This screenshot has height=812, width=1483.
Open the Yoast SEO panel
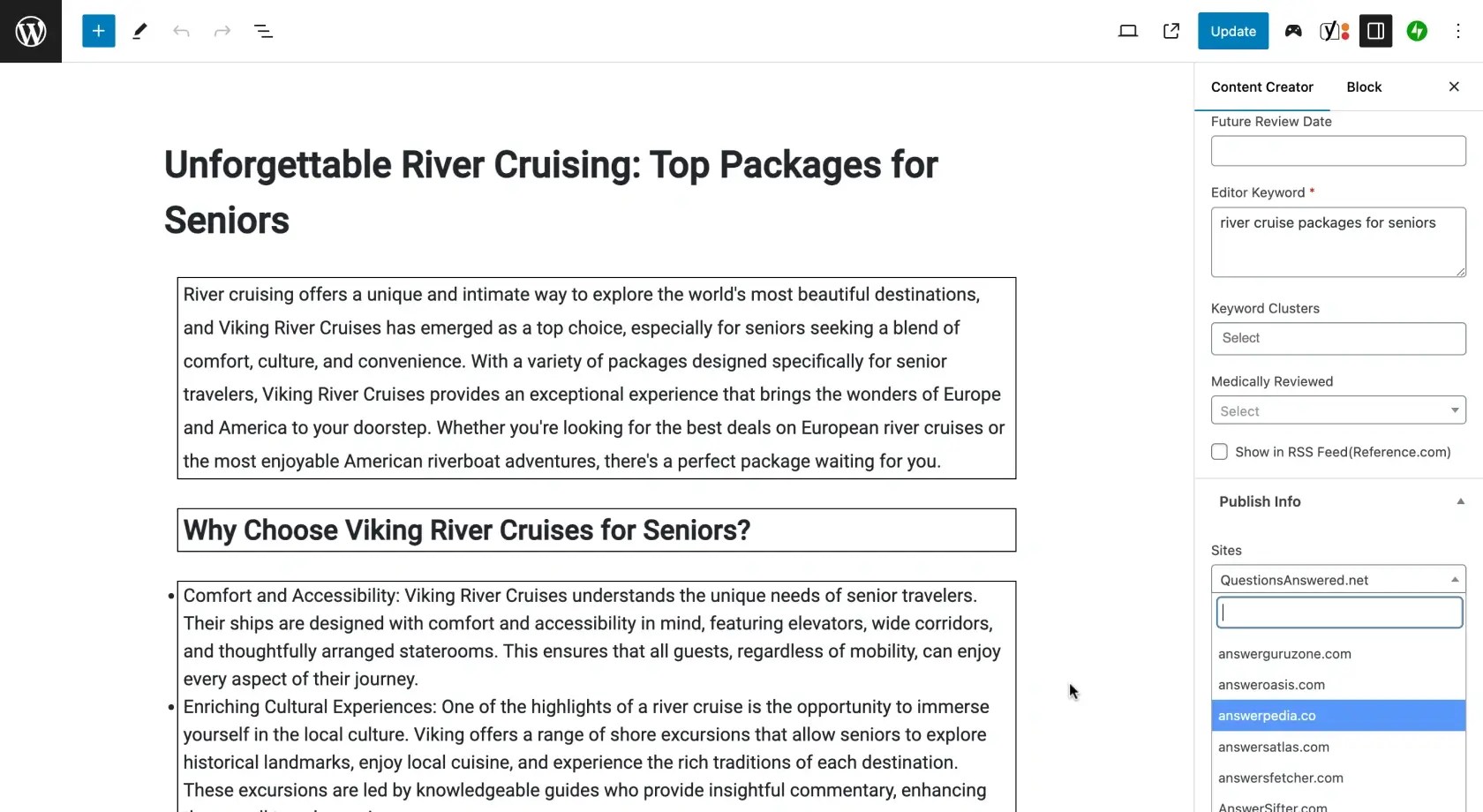(1334, 31)
